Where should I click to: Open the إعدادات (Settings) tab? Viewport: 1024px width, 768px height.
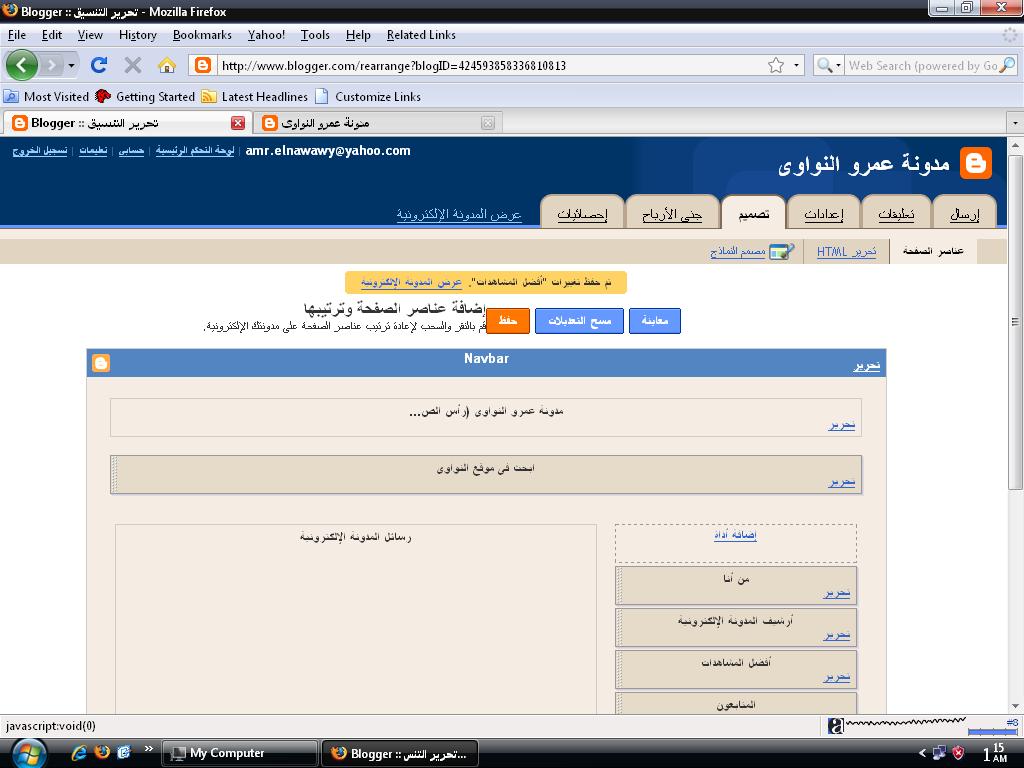coord(824,213)
